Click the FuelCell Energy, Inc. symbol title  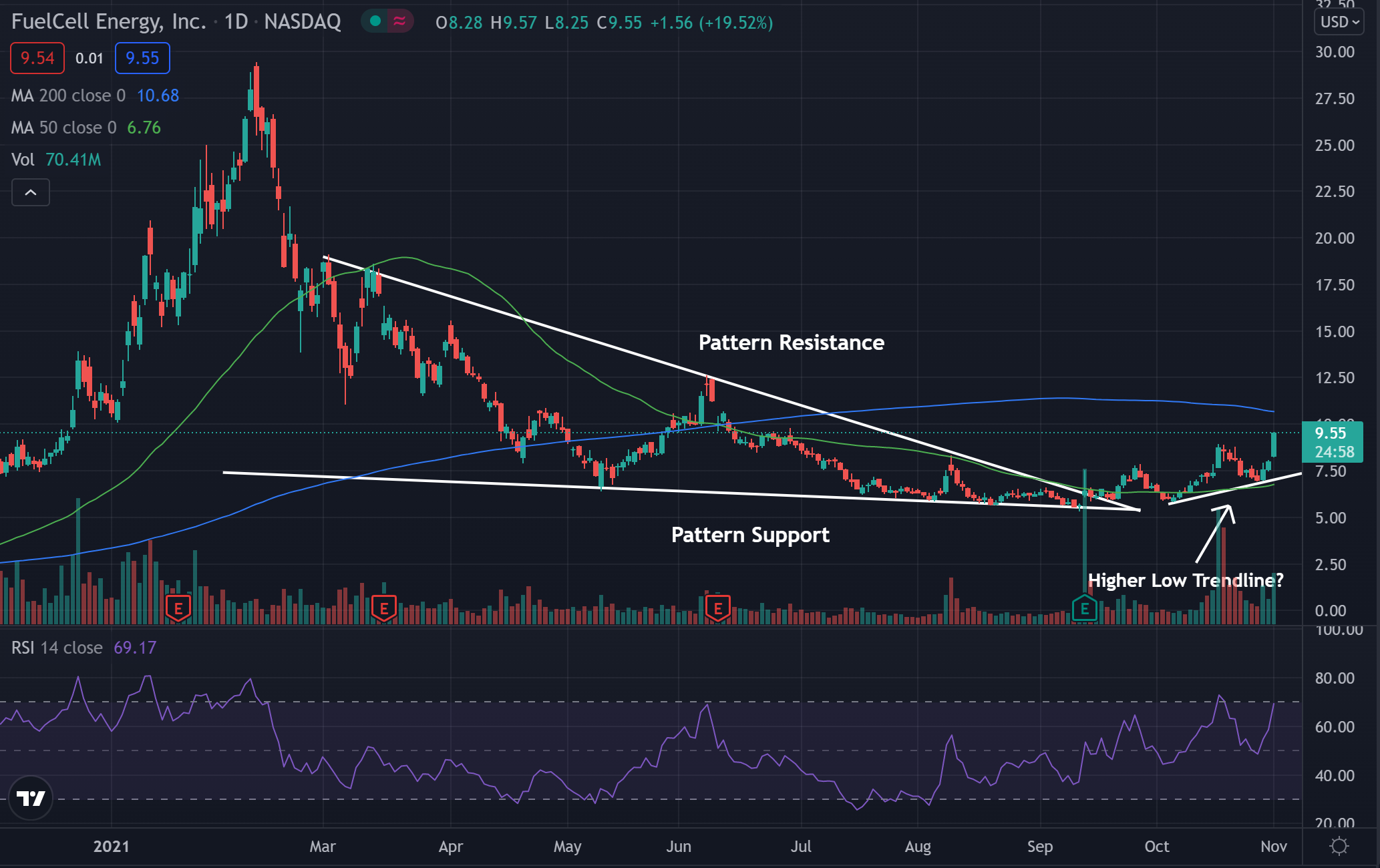click(109, 21)
